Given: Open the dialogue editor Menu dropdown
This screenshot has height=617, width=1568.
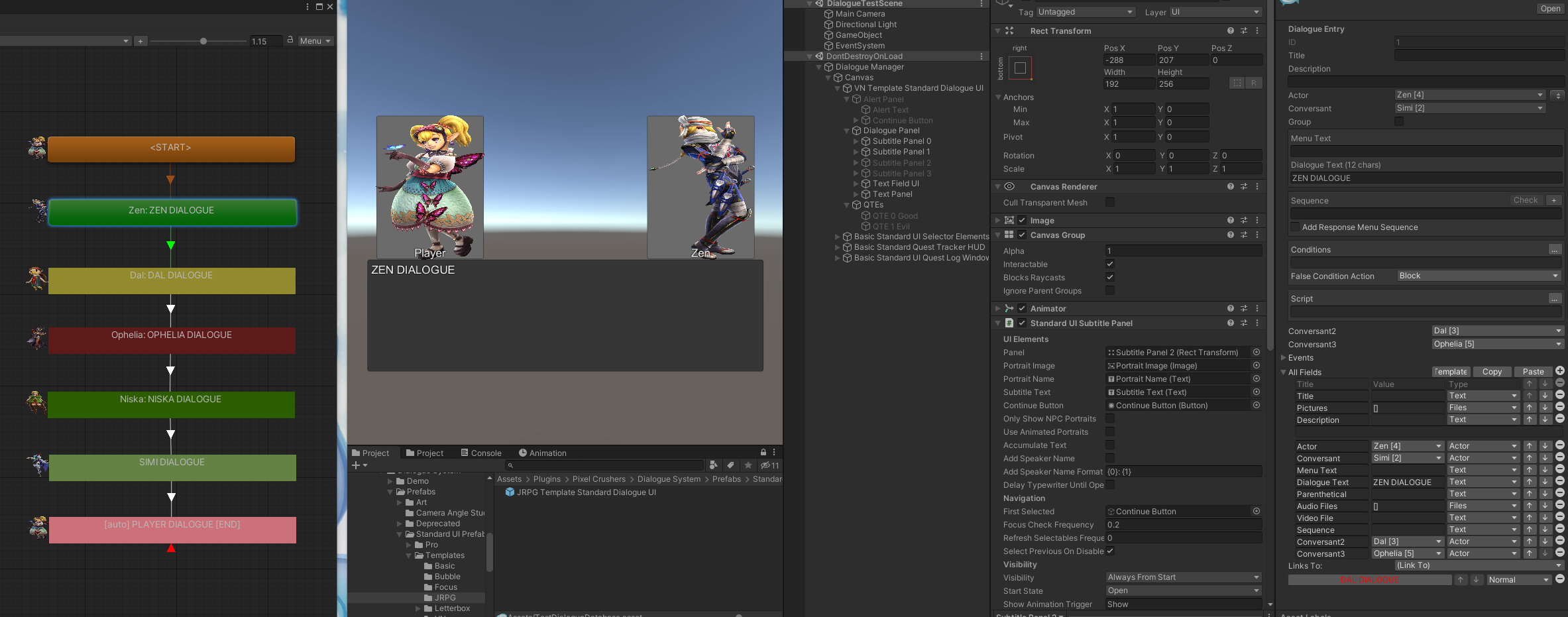Looking at the screenshot, I should tap(315, 40).
